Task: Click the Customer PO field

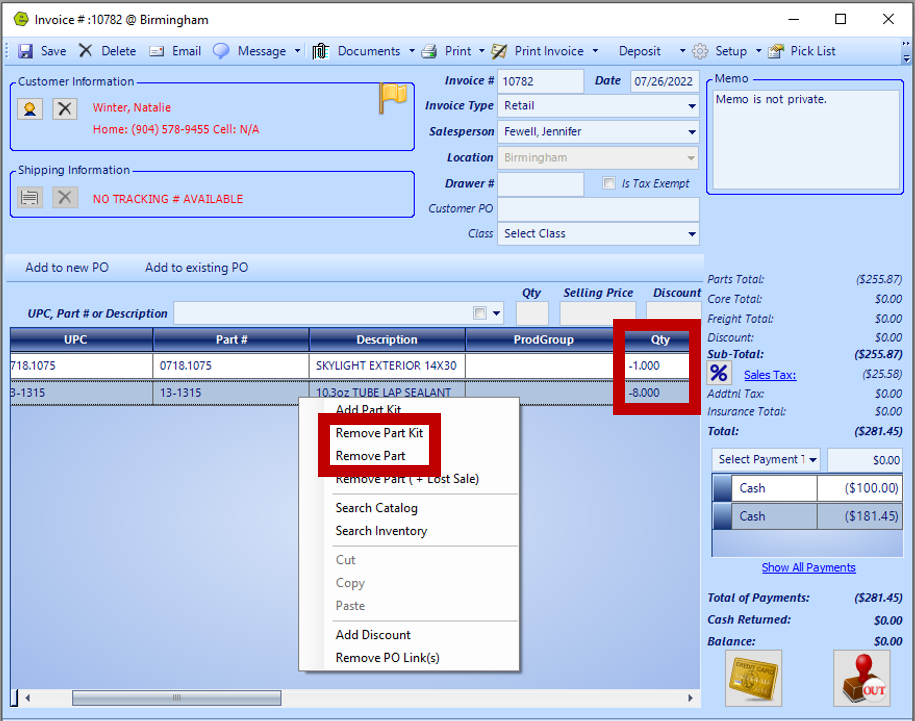Action: [x=598, y=209]
